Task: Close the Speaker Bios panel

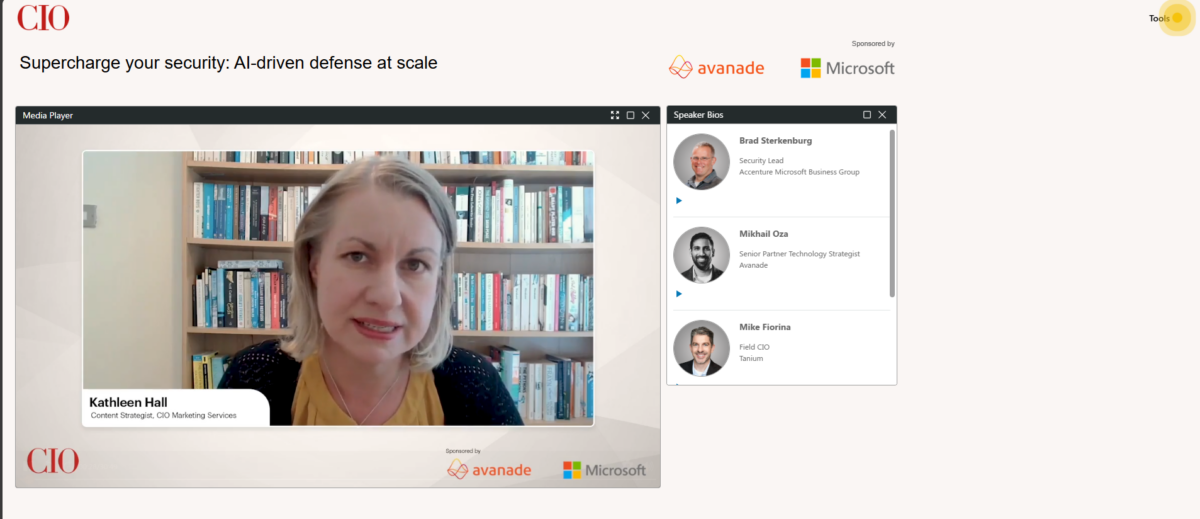Action: [882, 115]
